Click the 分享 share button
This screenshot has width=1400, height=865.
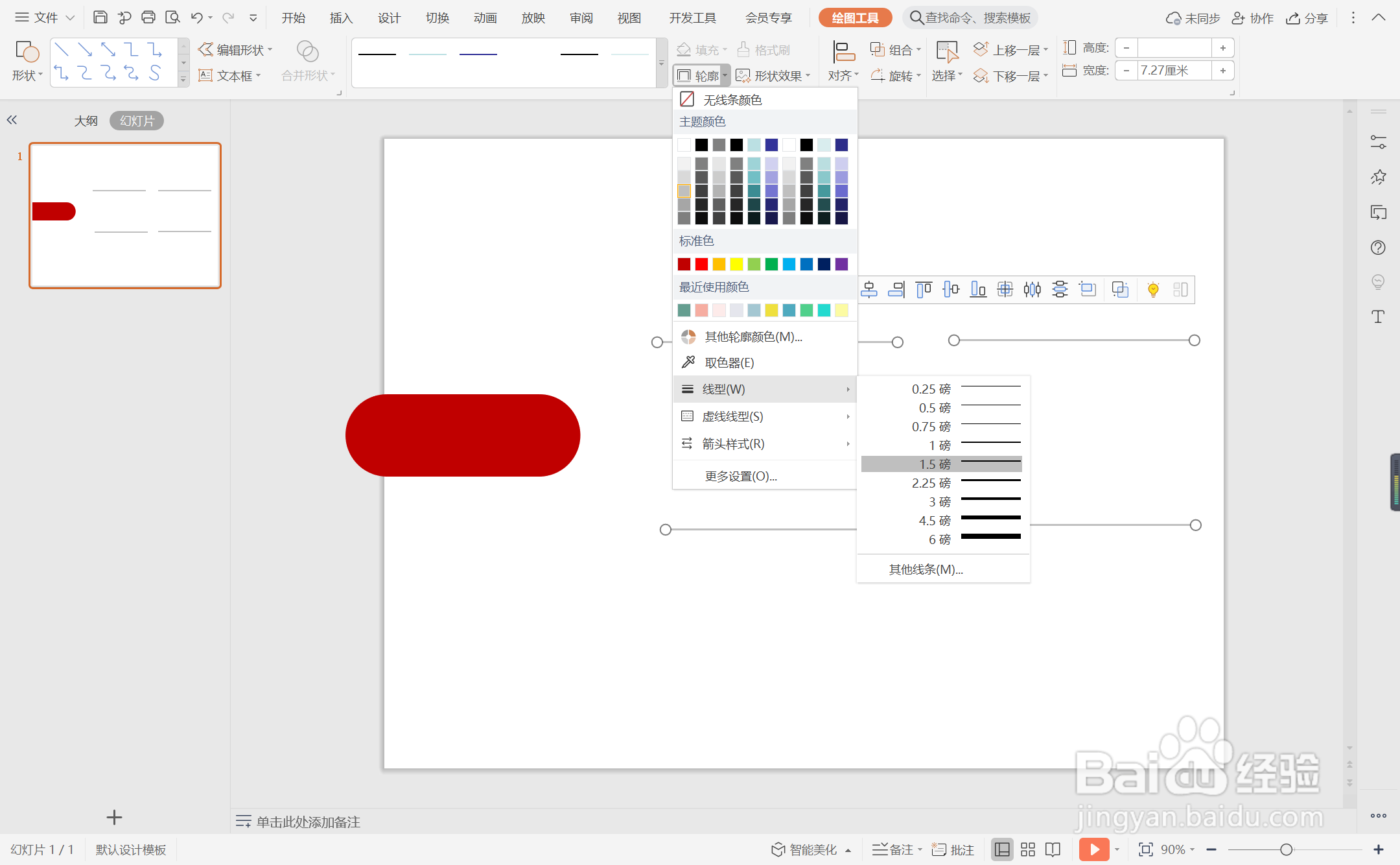(x=1307, y=18)
